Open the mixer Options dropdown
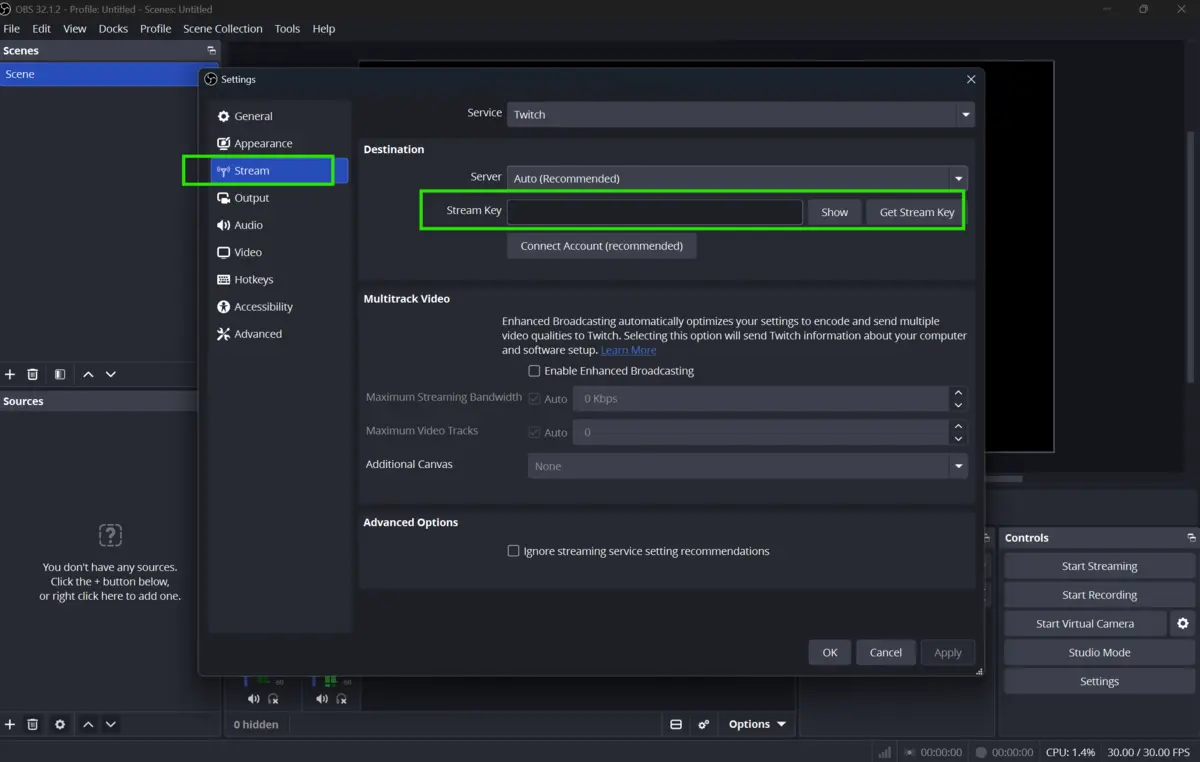The width and height of the screenshot is (1200, 762). [757, 724]
